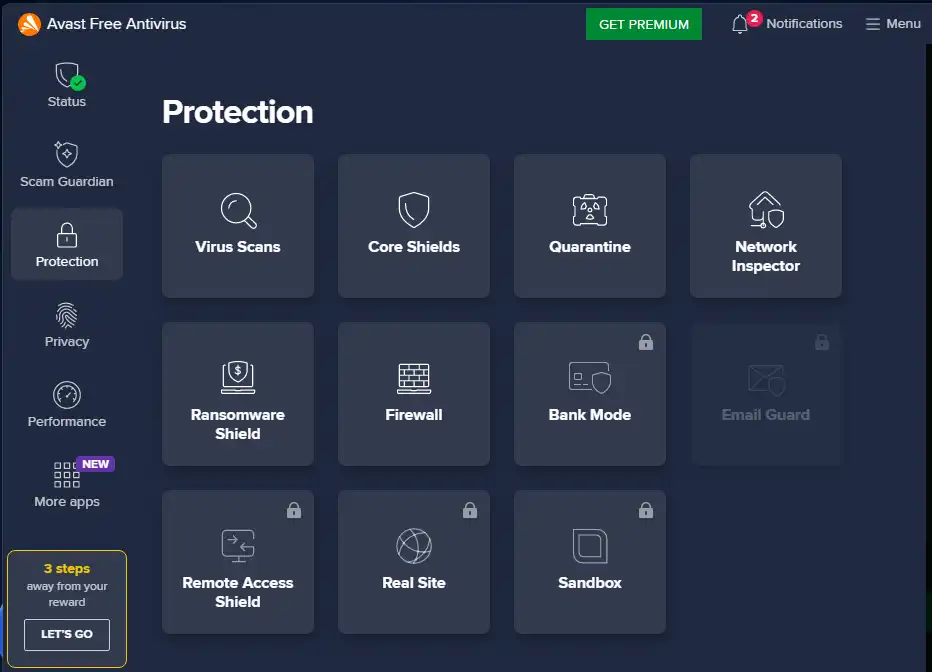The height and width of the screenshot is (672, 932).
Task: Select the Real Site feature
Action: [413, 561]
